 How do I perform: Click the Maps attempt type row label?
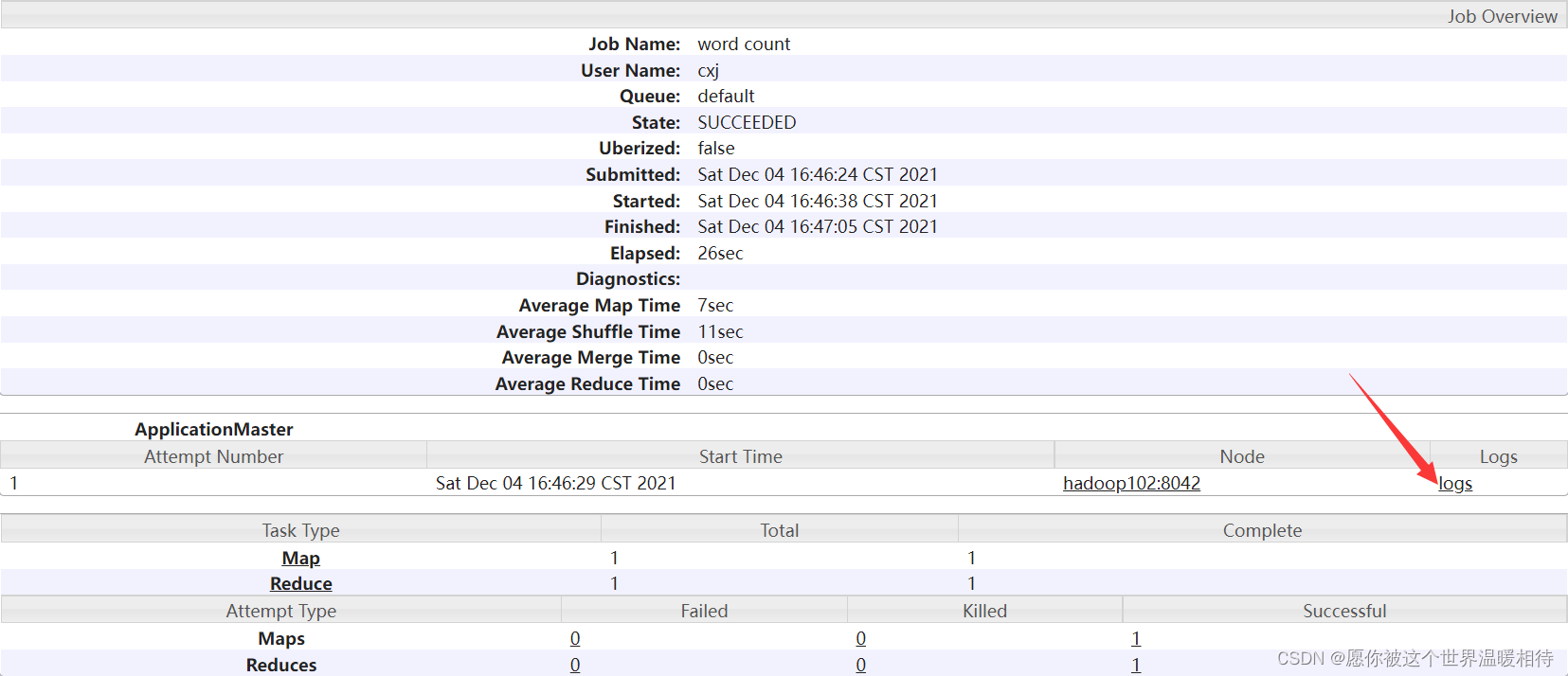pyautogui.click(x=281, y=639)
